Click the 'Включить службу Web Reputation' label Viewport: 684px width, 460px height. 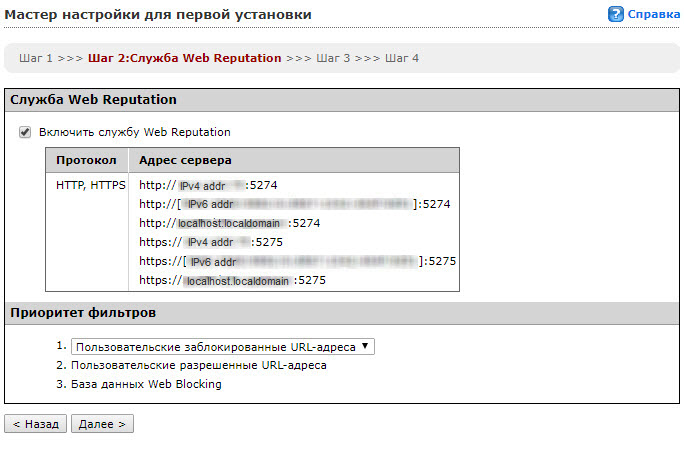pos(134,132)
